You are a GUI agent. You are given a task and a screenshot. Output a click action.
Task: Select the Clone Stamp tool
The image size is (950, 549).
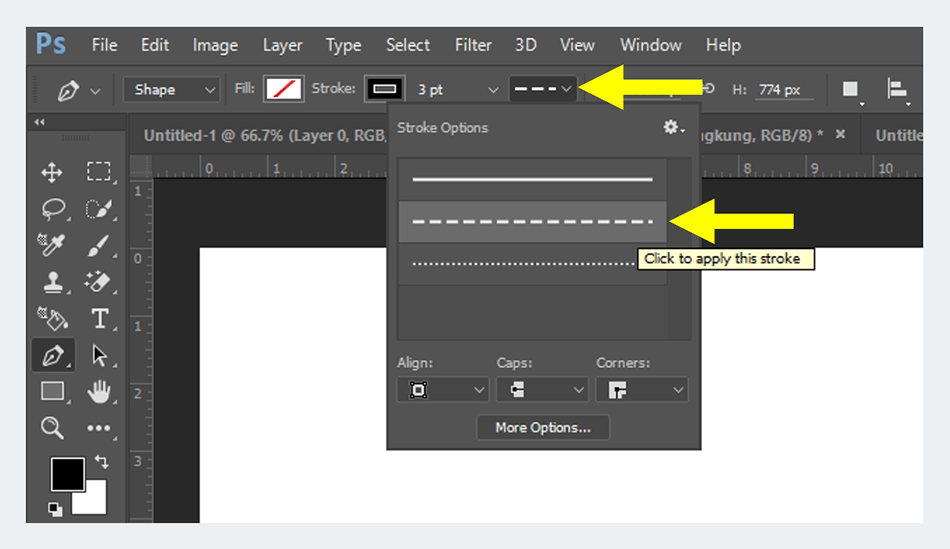tap(52, 283)
